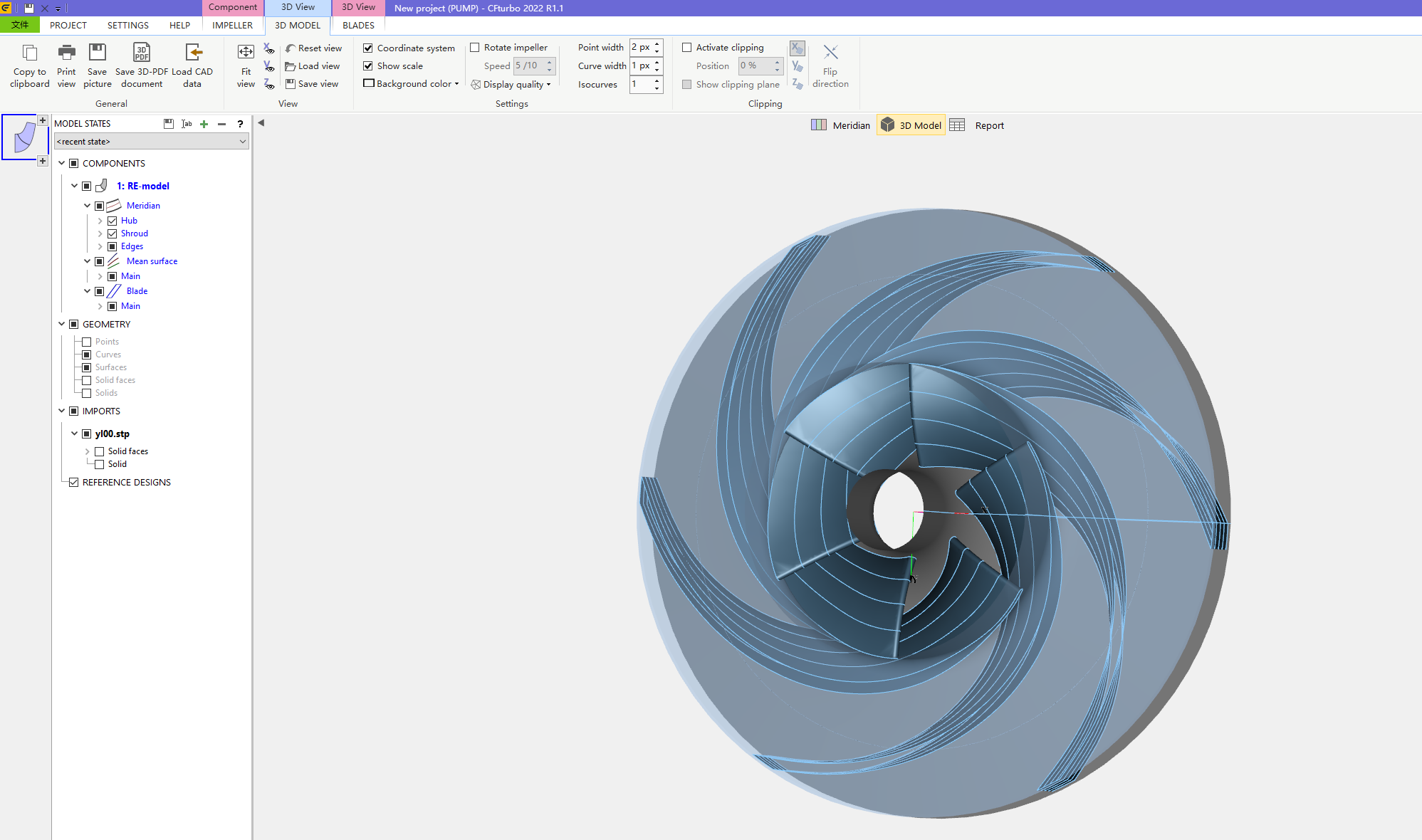Click the Print view icon
The width and height of the screenshot is (1422, 840).
click(66, 53)
